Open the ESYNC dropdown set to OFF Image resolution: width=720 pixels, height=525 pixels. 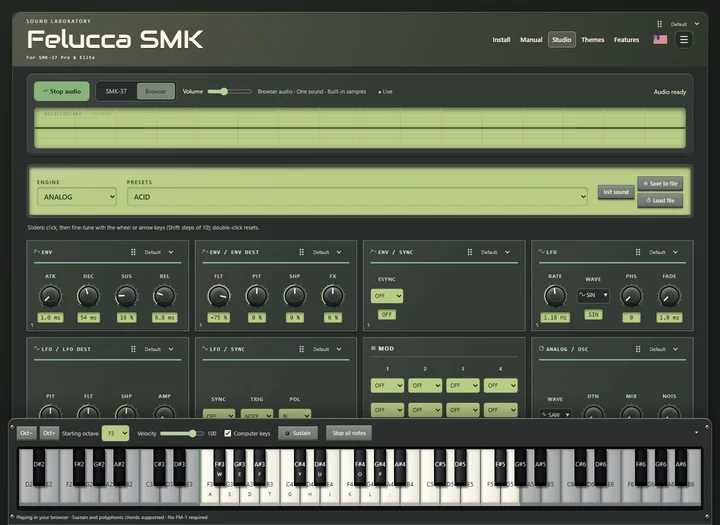coord(387,296)
